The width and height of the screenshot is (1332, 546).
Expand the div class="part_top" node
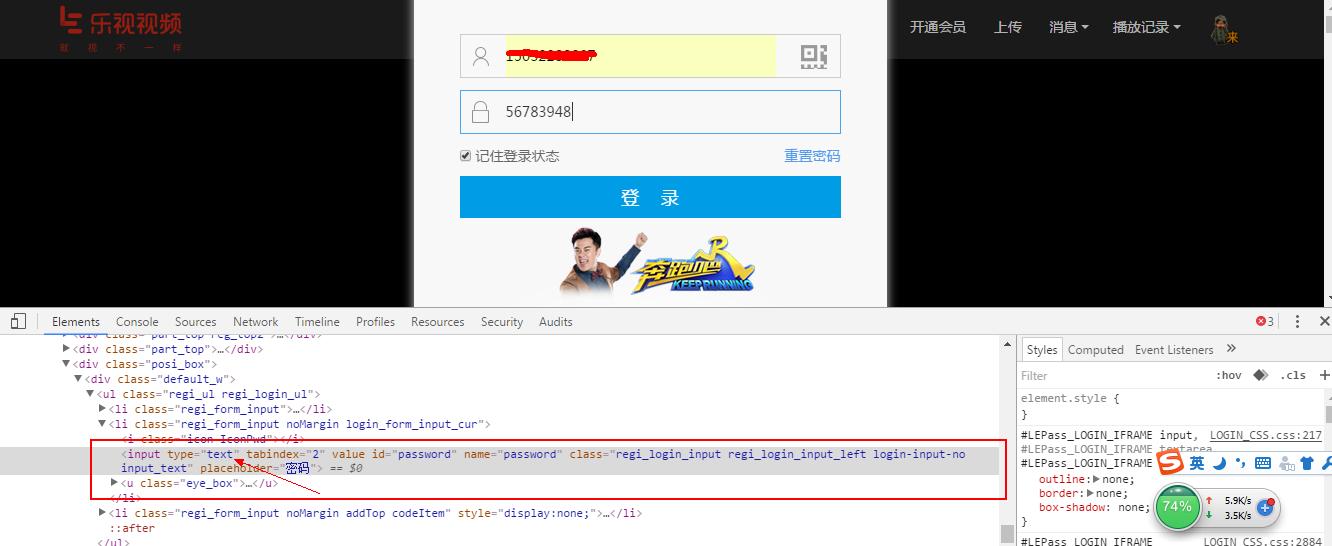coord(67,349)
